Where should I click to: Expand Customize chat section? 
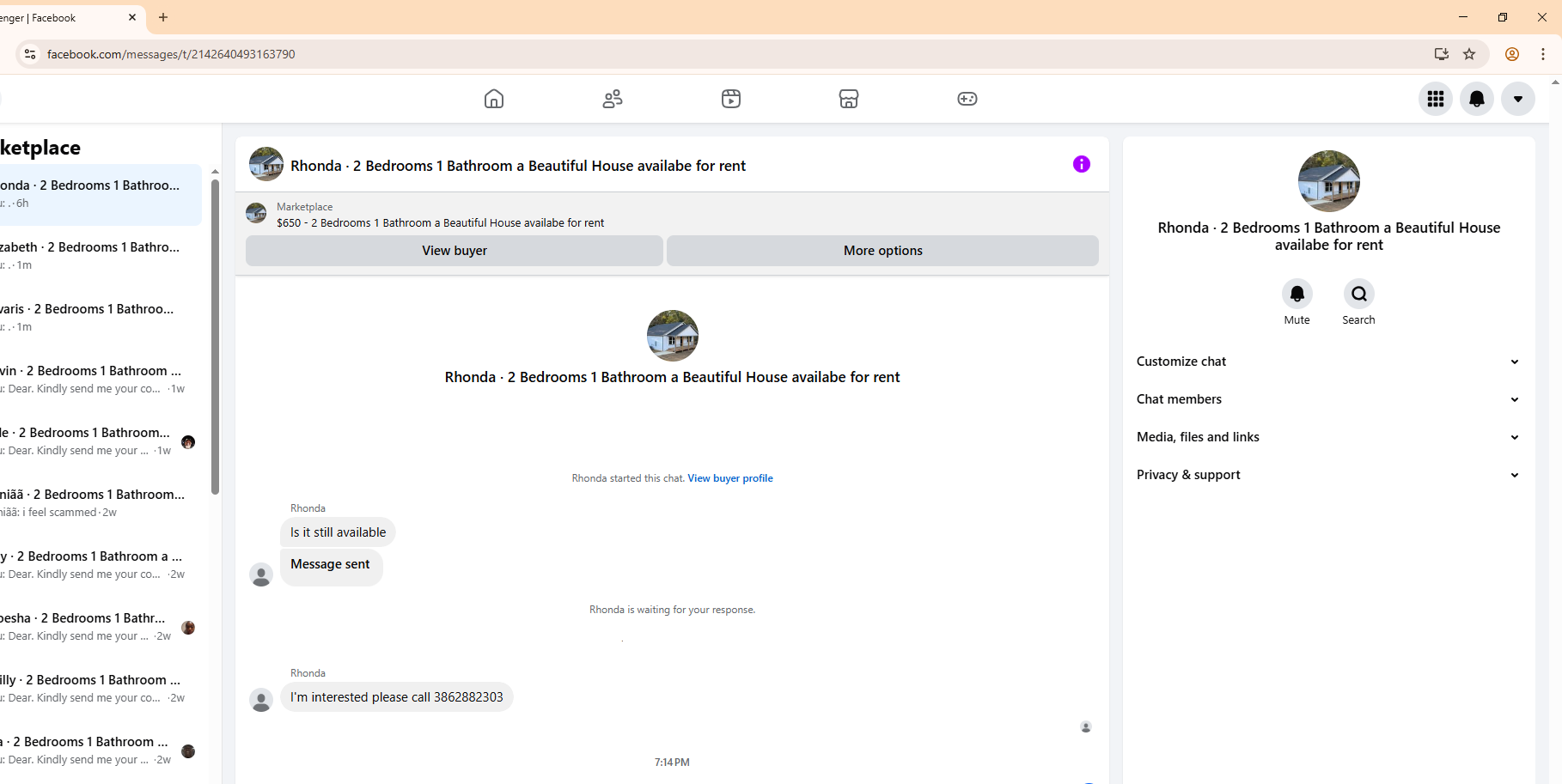(1328, 362)
